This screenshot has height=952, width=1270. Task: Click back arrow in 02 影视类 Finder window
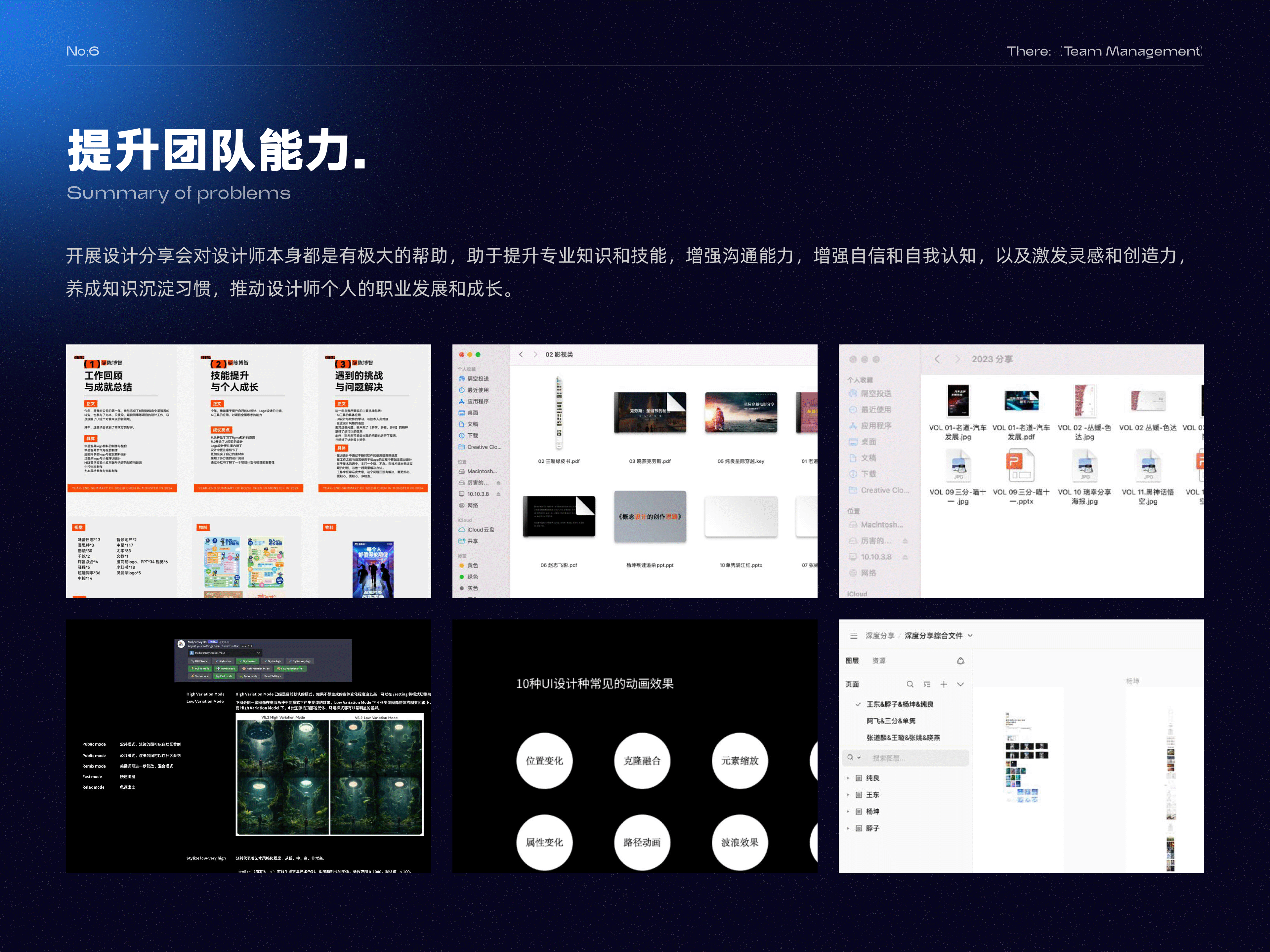tap(521, 354)
